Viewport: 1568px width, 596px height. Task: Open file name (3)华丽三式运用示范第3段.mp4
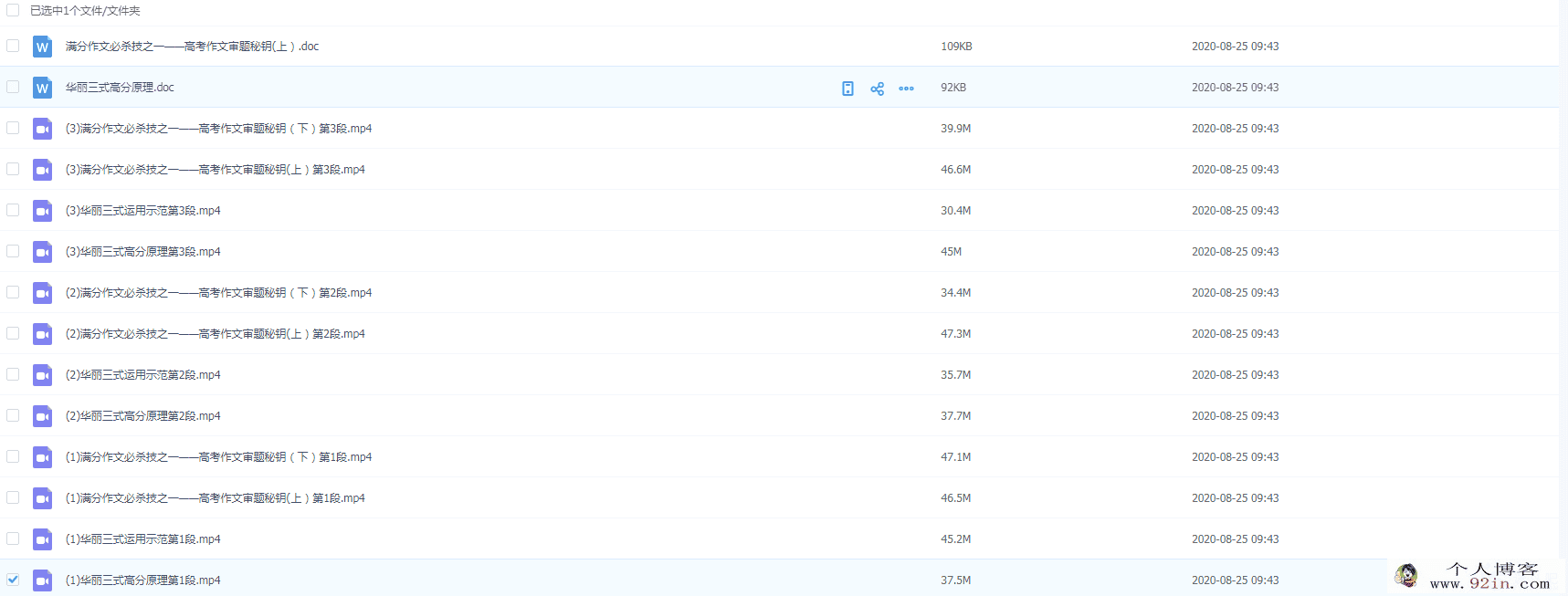tap(143, 211)
